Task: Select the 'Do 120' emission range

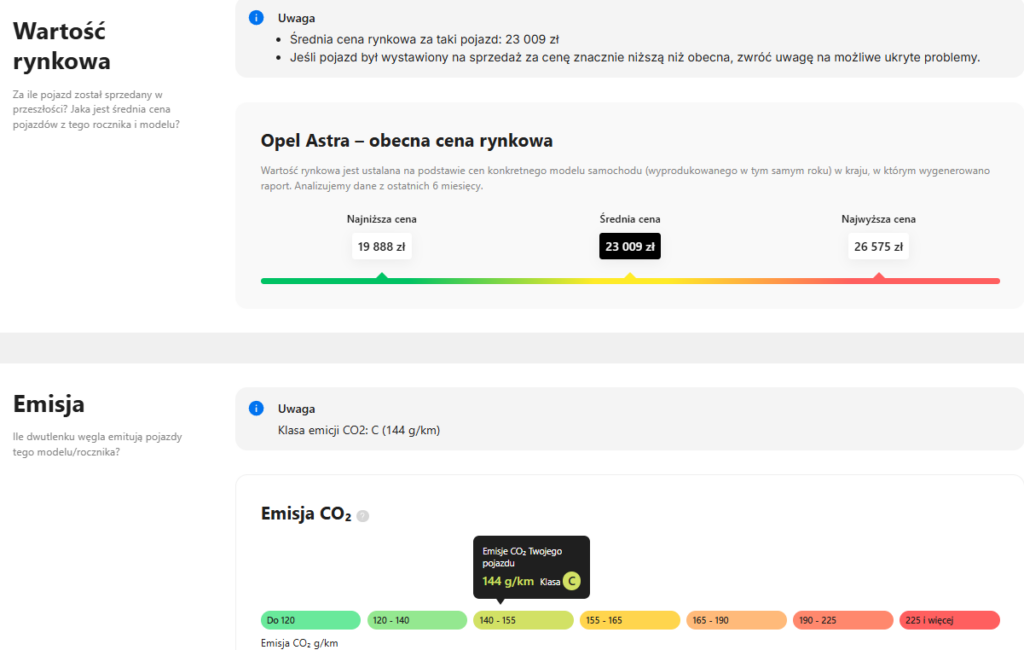Action: point(310,620)
